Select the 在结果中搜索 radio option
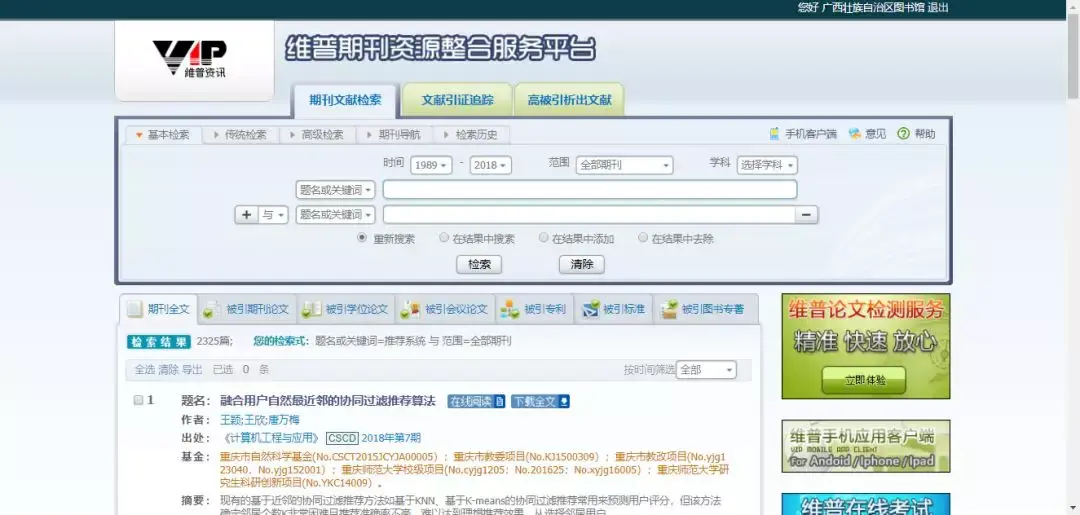Viewport: 1080px width, 515px height. click(x=444, y=238)
